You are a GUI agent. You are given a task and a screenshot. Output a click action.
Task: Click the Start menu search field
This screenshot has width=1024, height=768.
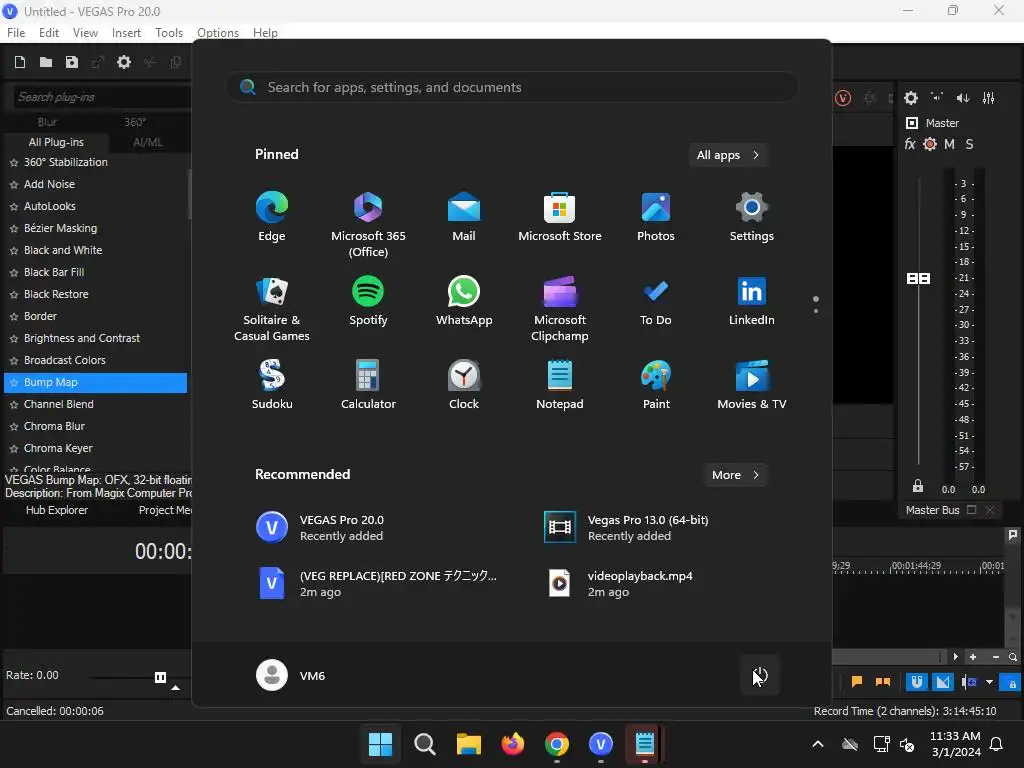[512, 88]
